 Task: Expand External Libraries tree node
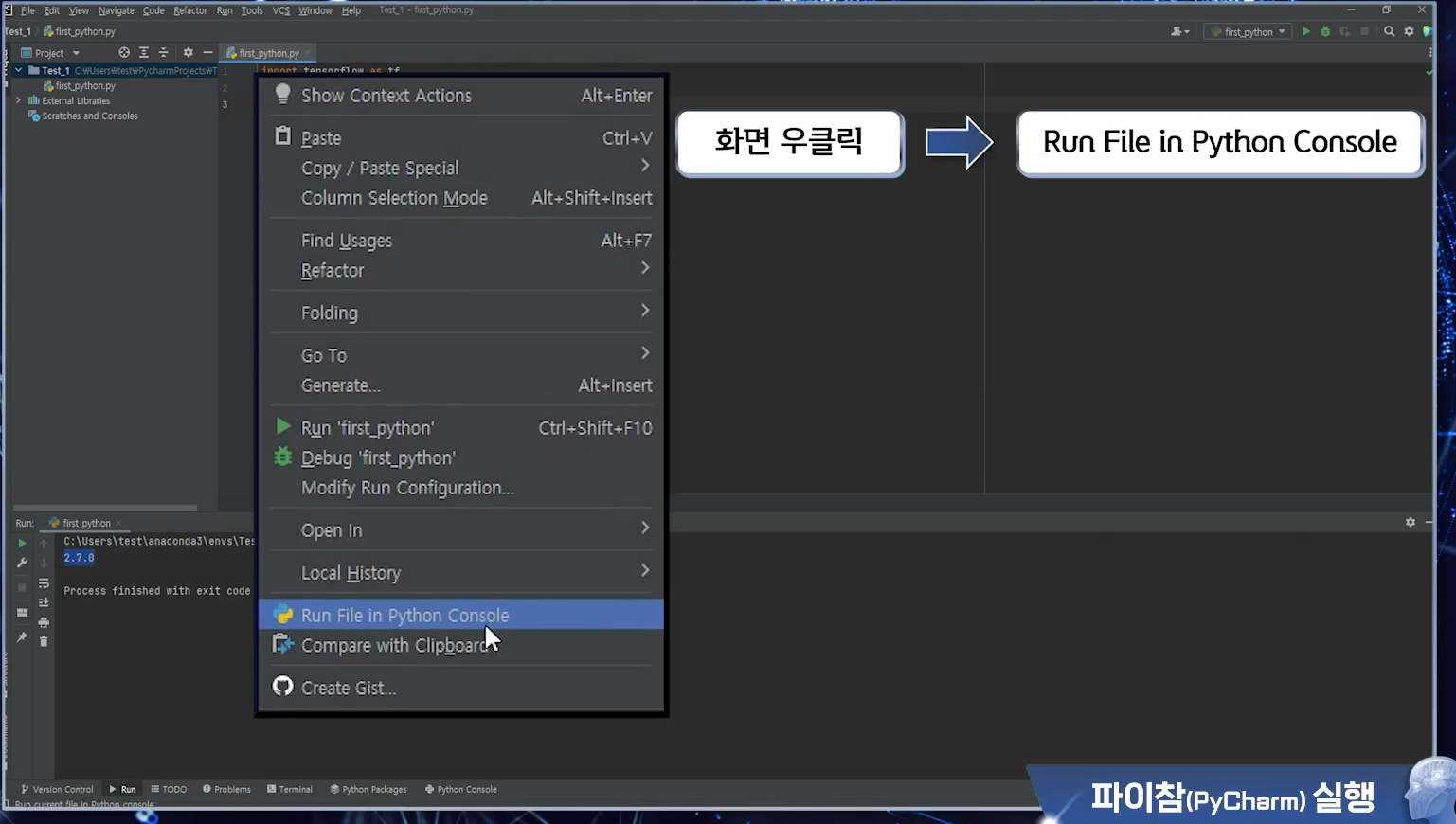(x=18, y=100)
